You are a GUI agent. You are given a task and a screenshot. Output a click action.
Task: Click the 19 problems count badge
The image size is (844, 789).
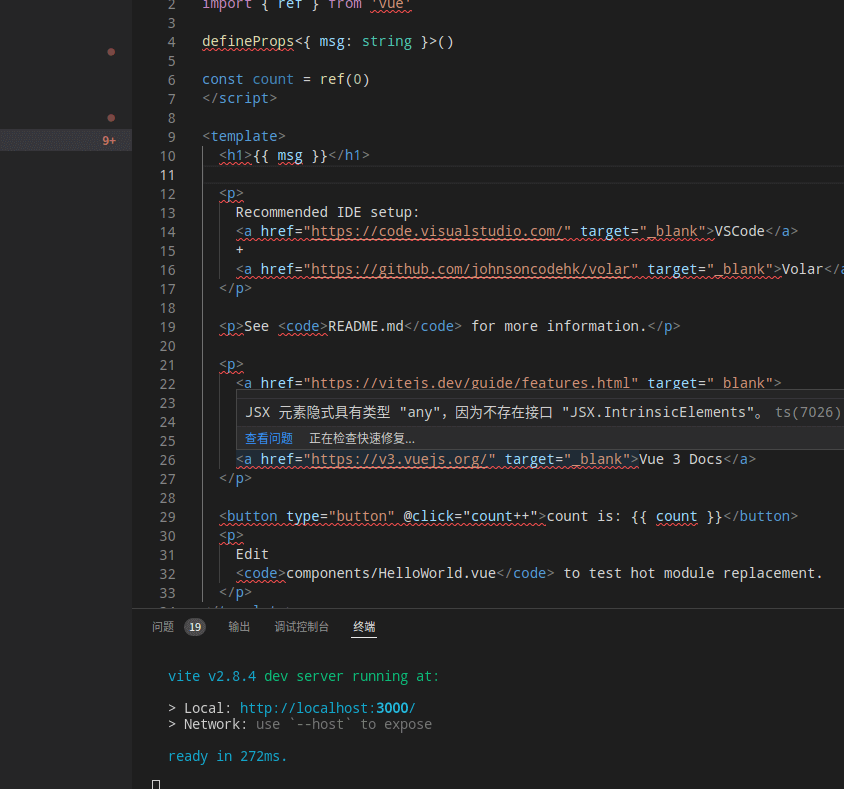(195, 627)
